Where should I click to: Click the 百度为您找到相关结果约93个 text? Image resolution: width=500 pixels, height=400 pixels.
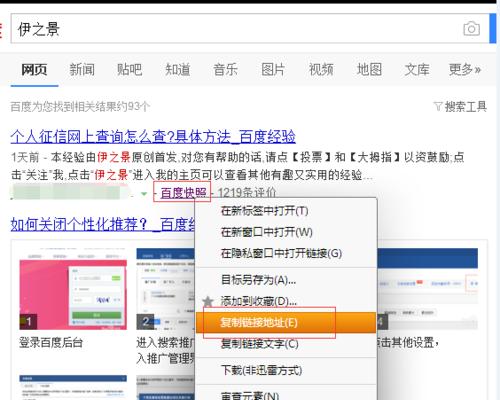point(80,107)
